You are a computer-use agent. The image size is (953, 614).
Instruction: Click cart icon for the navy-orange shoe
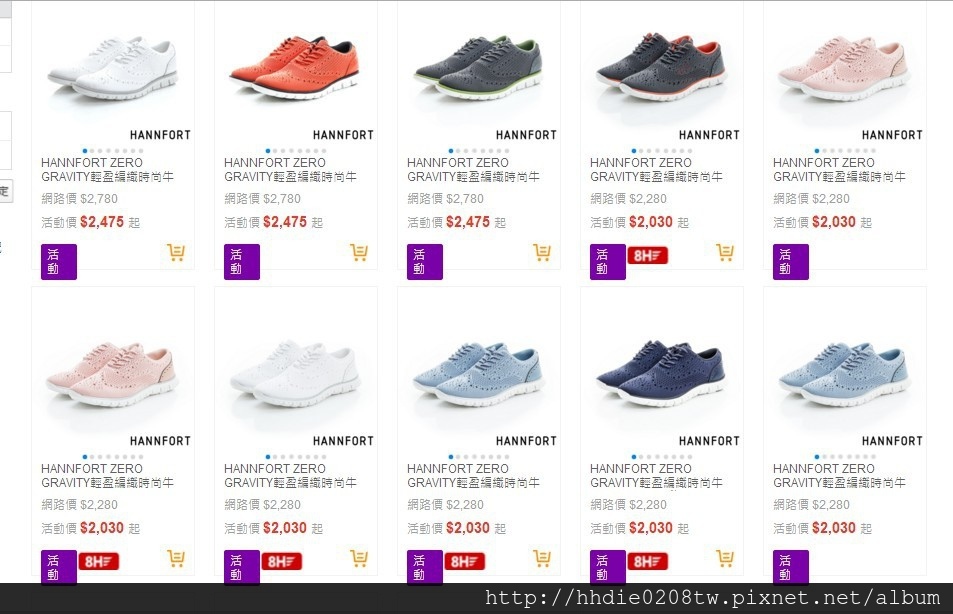pos(724,252)
